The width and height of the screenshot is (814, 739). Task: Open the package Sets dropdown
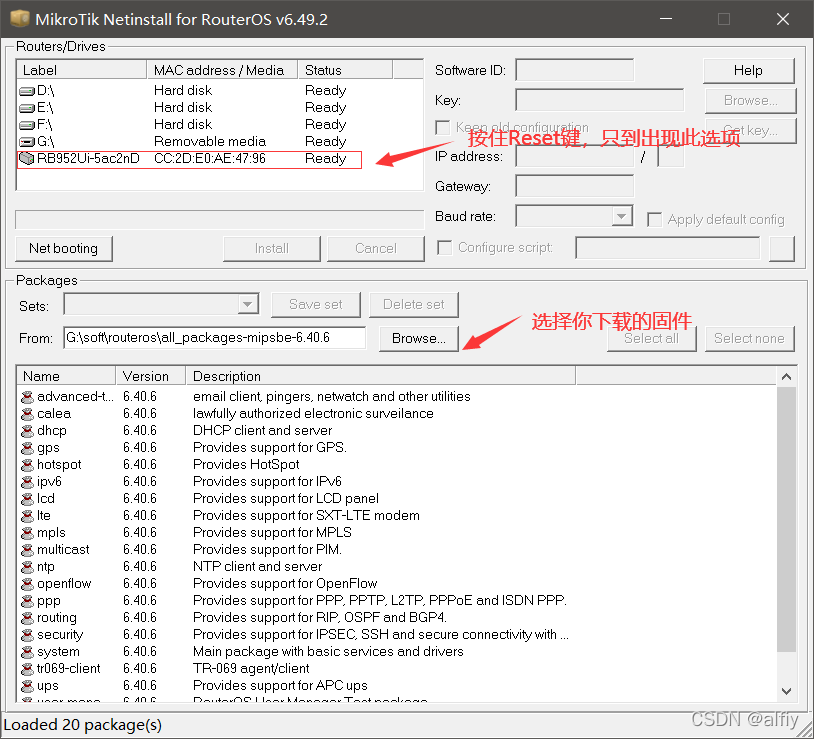(x=248, y=304)
